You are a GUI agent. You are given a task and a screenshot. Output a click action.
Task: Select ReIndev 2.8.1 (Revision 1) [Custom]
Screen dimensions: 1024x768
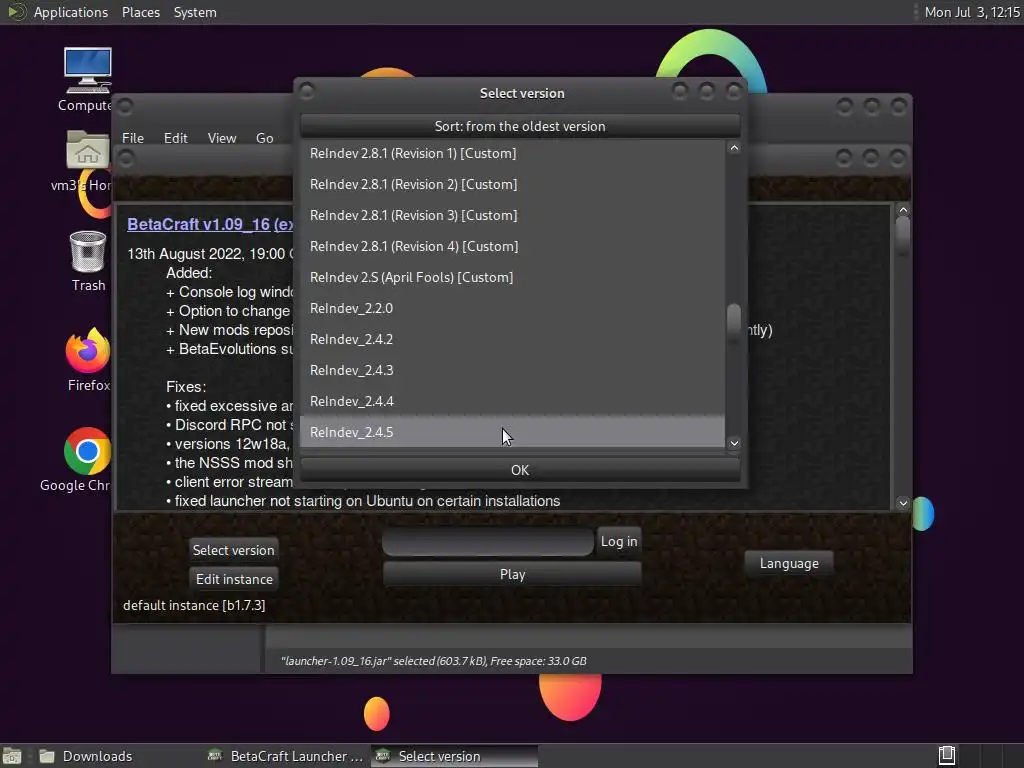[x=512, y=153]
